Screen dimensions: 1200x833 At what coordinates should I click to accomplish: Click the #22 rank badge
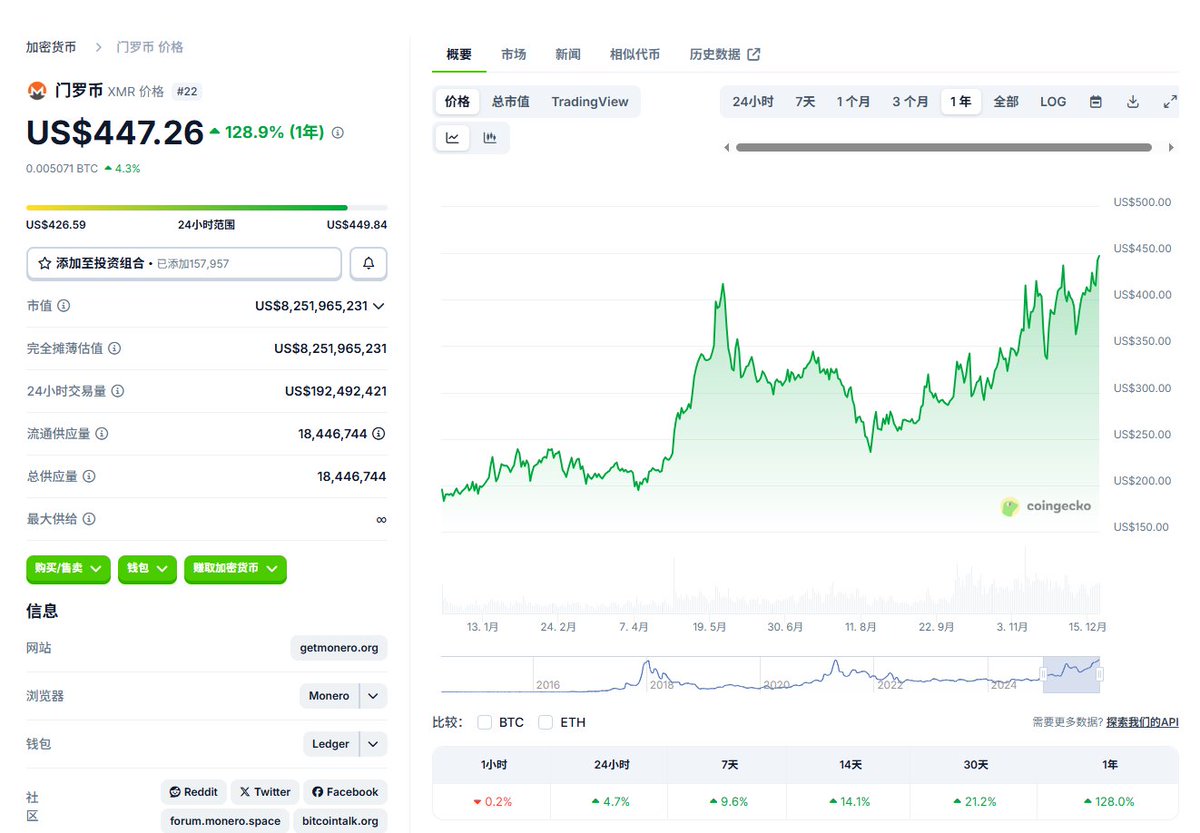[187, 91]
